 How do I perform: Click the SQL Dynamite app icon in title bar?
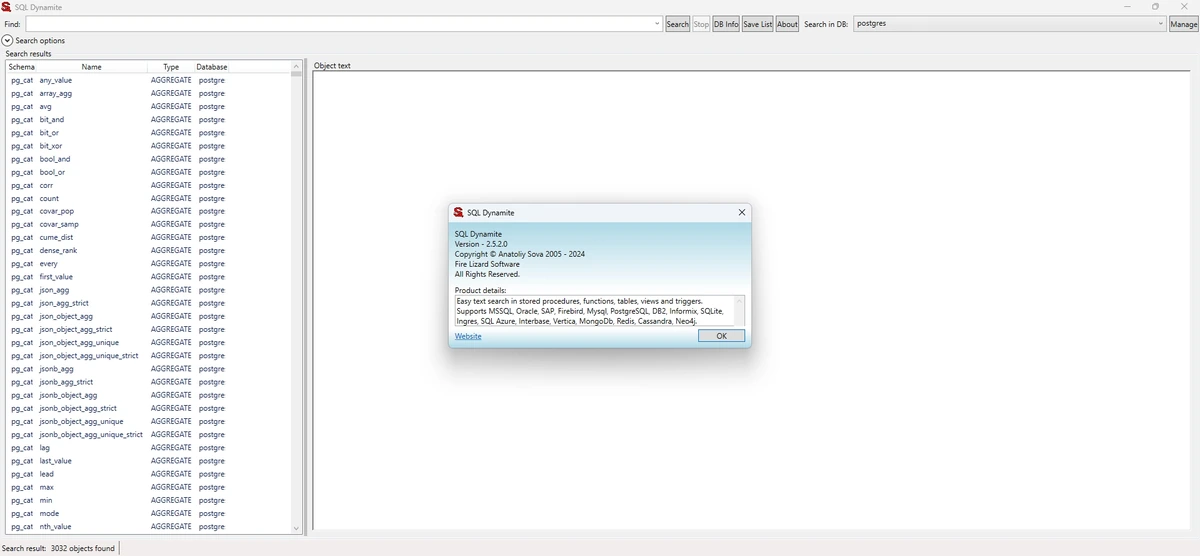pos(7,6)
